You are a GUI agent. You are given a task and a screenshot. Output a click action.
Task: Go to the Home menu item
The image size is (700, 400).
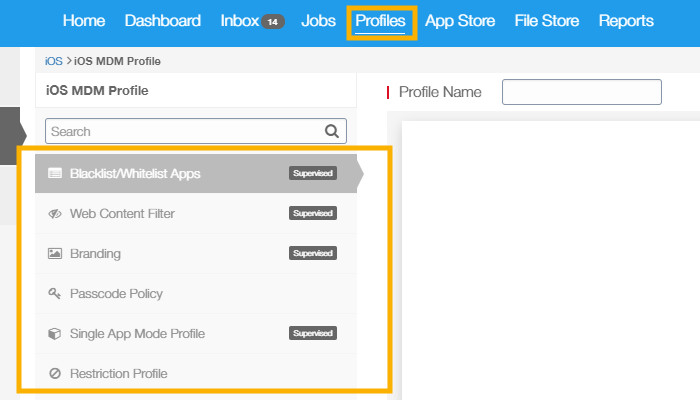click(83, 21)
